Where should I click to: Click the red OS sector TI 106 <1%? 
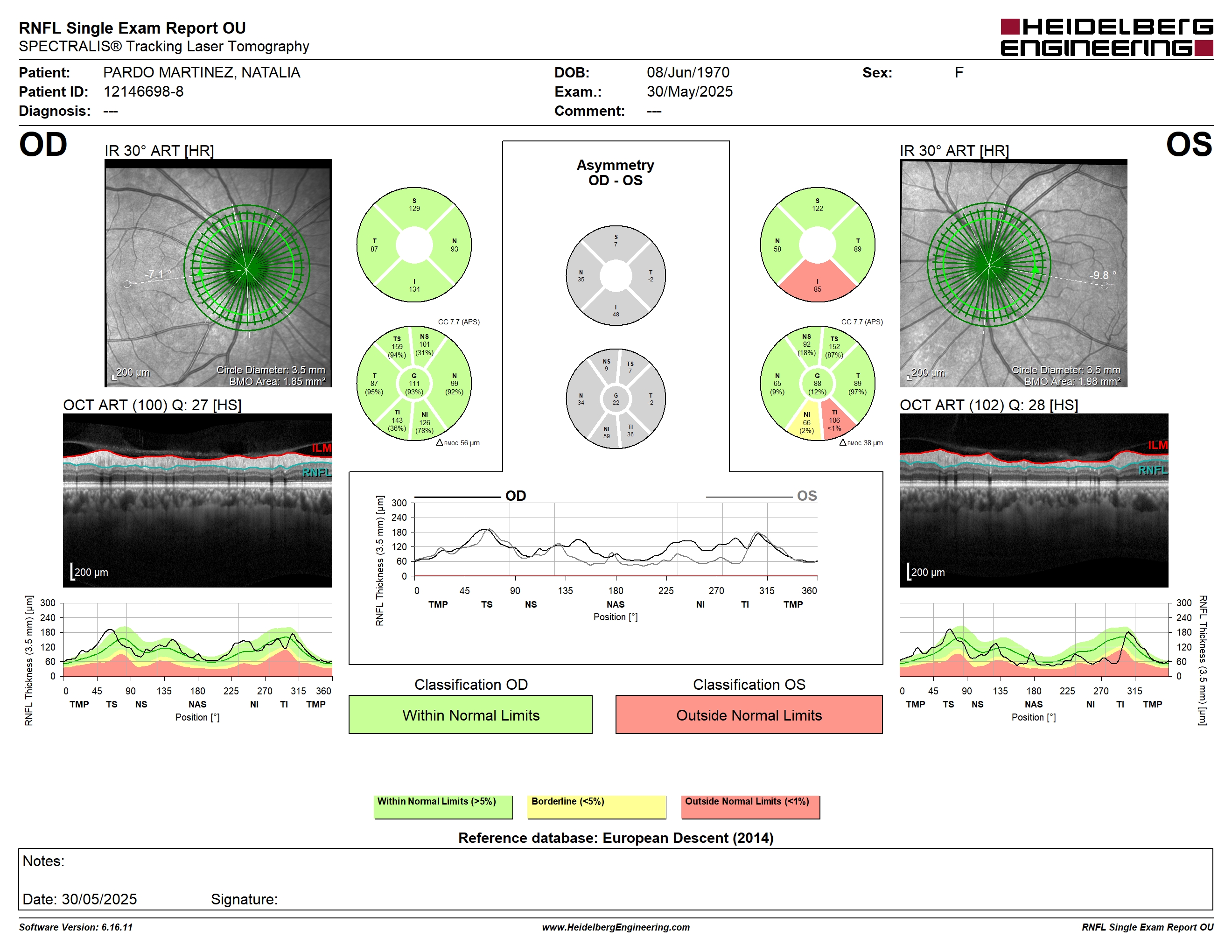[834, 421]
